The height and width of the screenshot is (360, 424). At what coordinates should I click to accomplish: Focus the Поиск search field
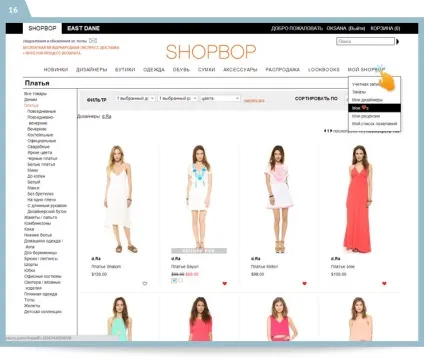[365, 41]
